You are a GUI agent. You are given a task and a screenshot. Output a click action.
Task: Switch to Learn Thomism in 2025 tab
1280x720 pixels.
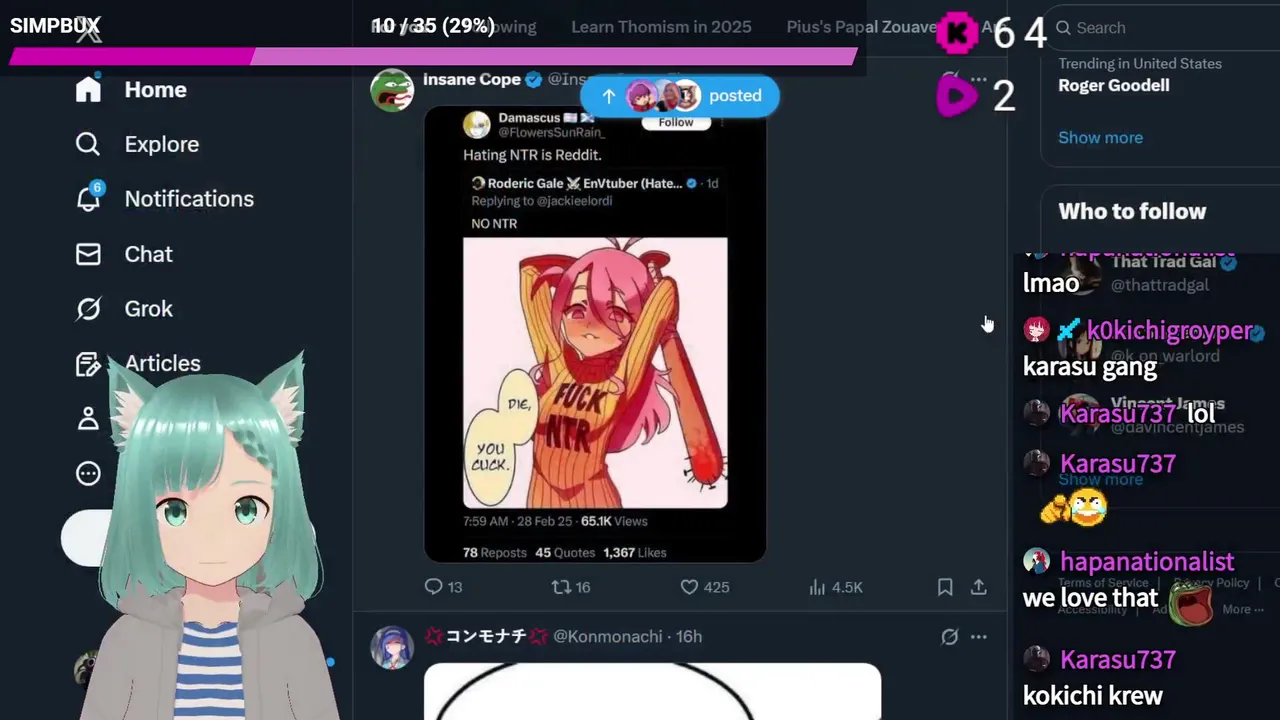click(661, 27)
